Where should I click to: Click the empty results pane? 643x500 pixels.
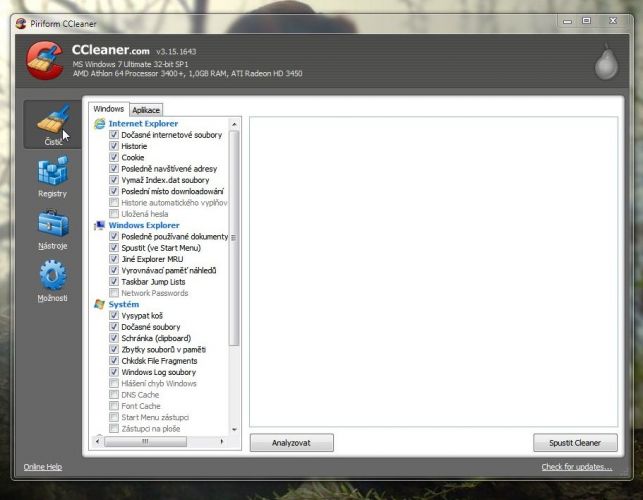point(433,272)
